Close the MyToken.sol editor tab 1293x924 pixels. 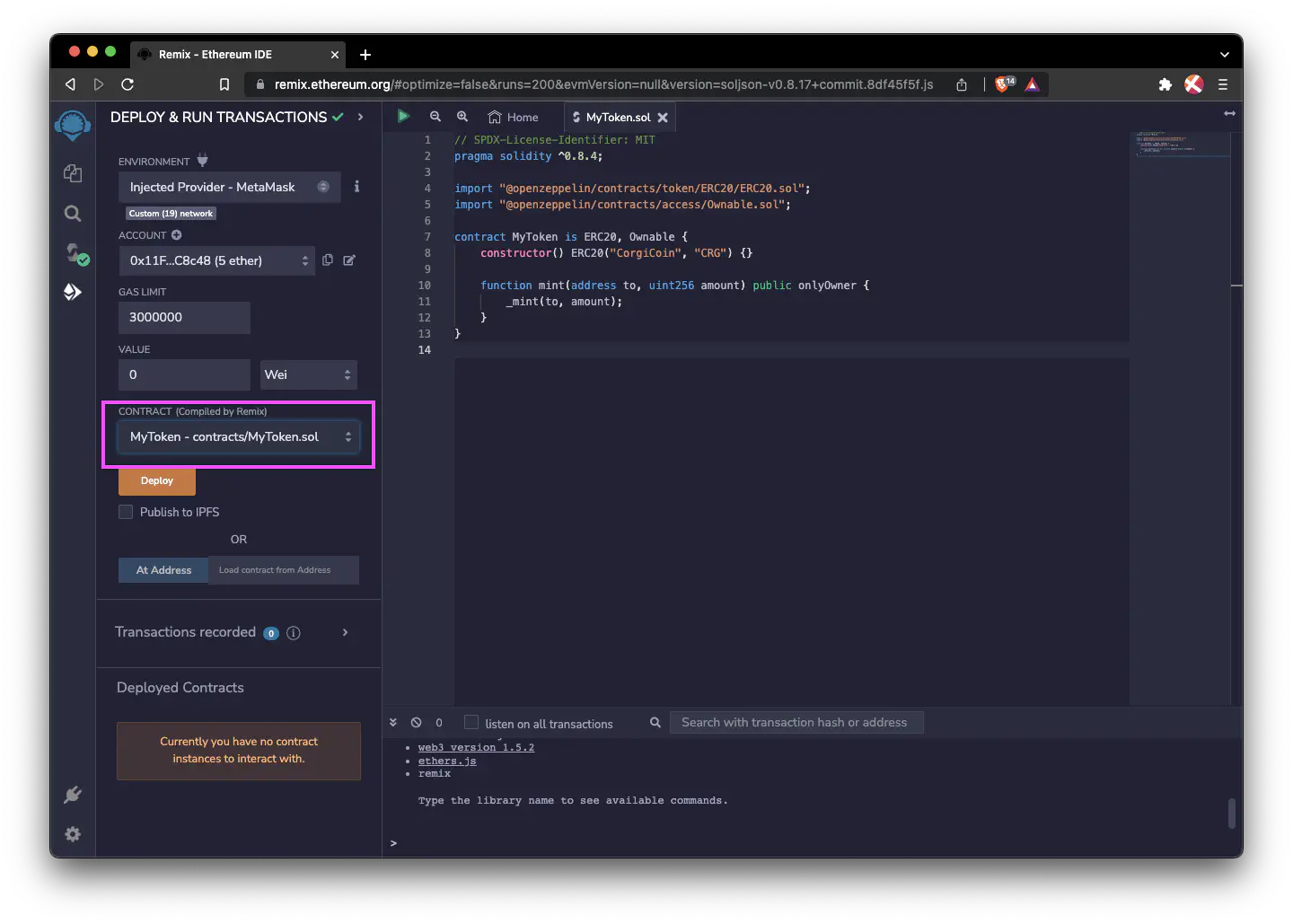point(663,118)
